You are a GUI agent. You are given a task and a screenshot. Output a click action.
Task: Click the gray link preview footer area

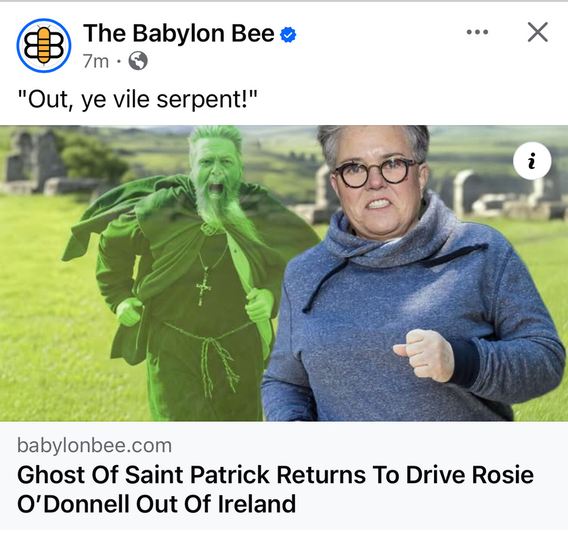point(284,476)
